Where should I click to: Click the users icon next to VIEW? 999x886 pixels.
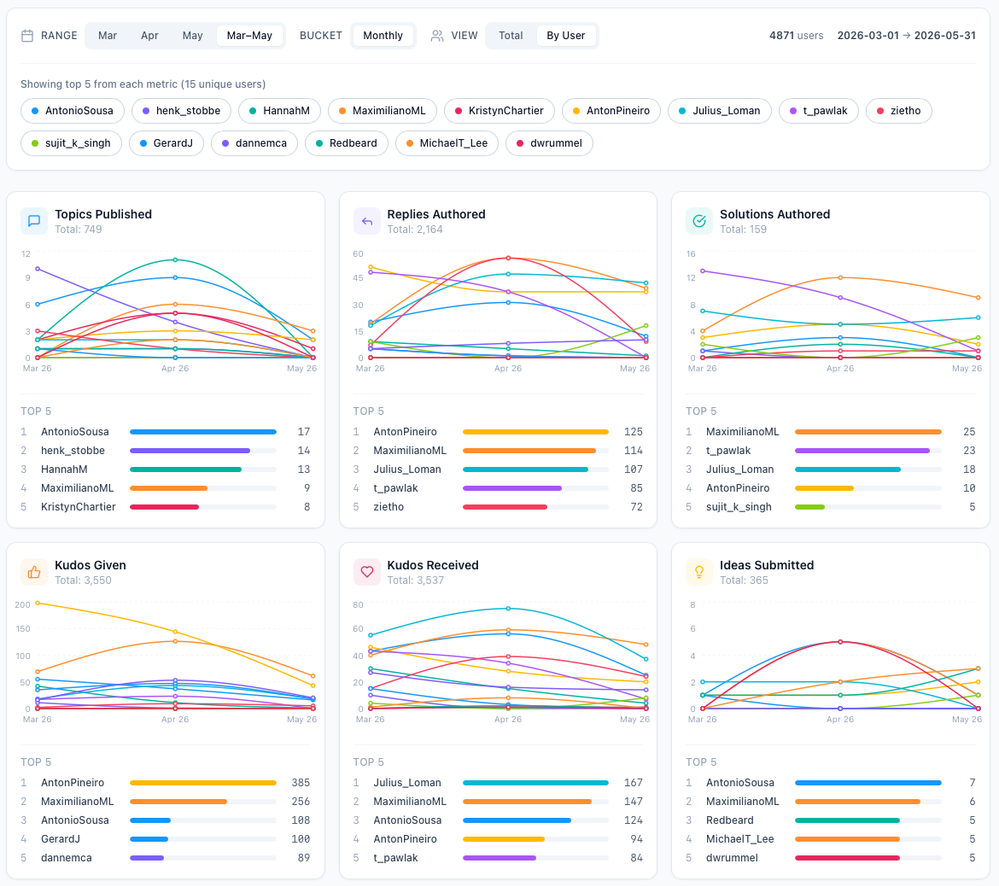[x=437, y=36]
